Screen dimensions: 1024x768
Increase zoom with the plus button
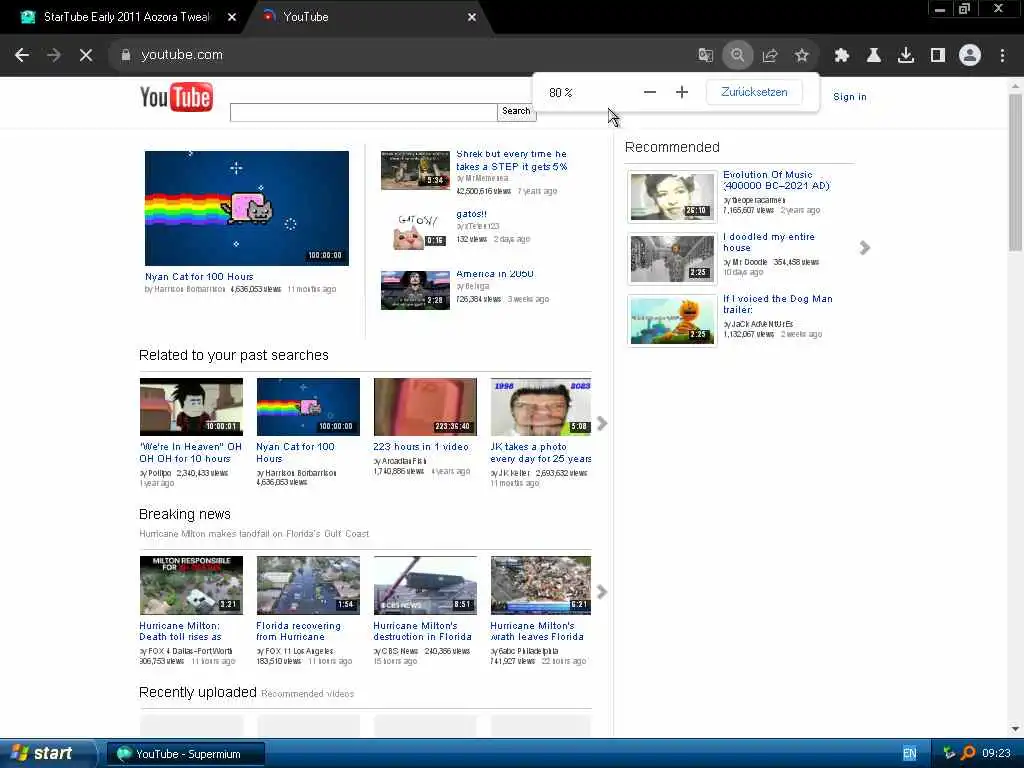click(x=682, y=92)
